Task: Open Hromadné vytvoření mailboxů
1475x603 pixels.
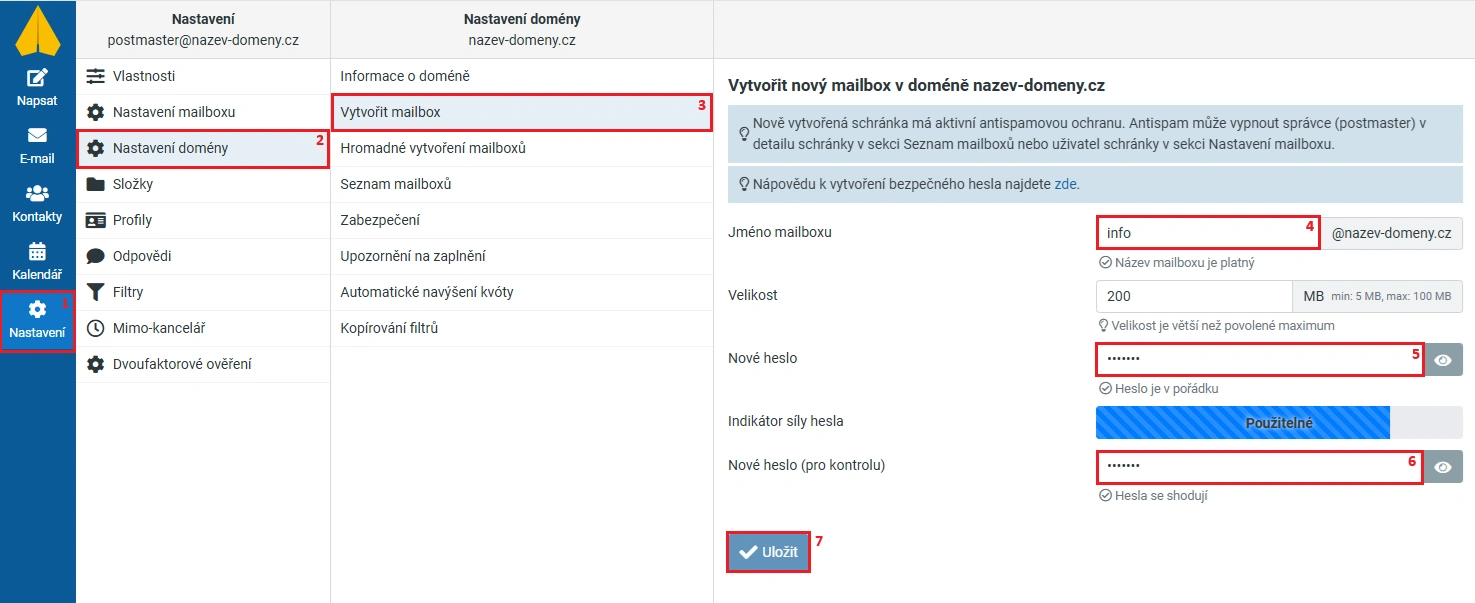Action: pos(433,148)
